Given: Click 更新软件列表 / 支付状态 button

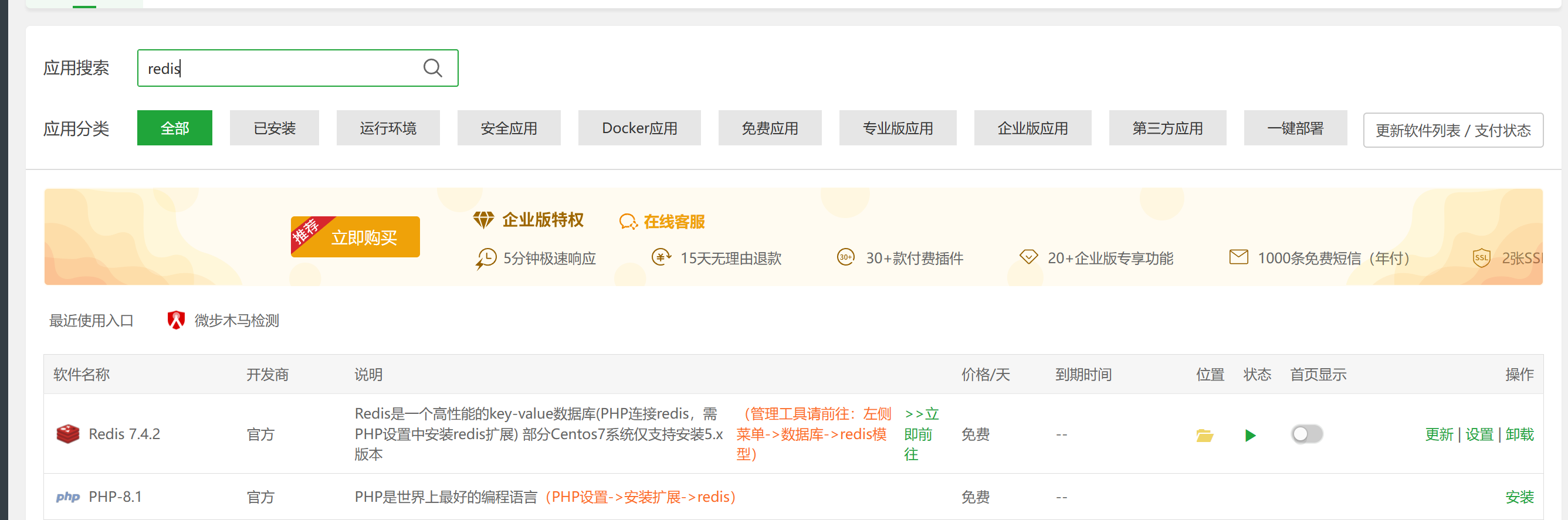Looking at the screenshot, I should coord(1452,130).
